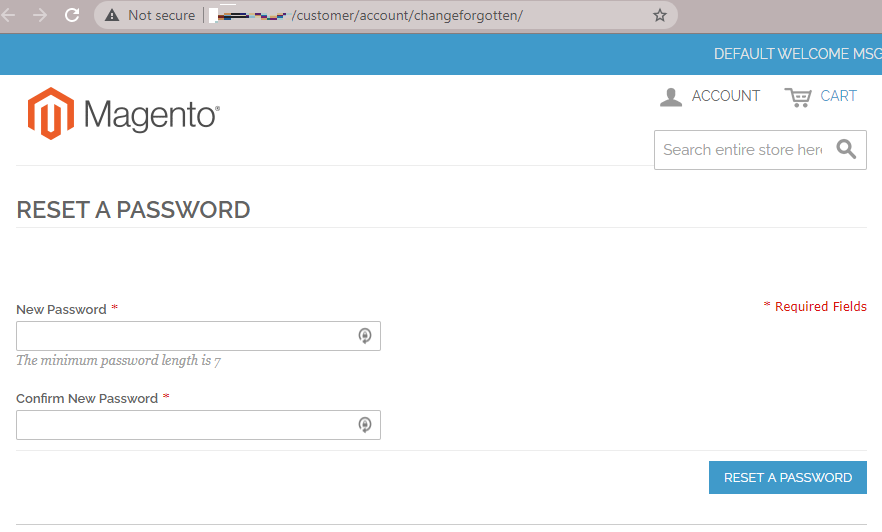Focus the New Password input field

coord(199,336)
